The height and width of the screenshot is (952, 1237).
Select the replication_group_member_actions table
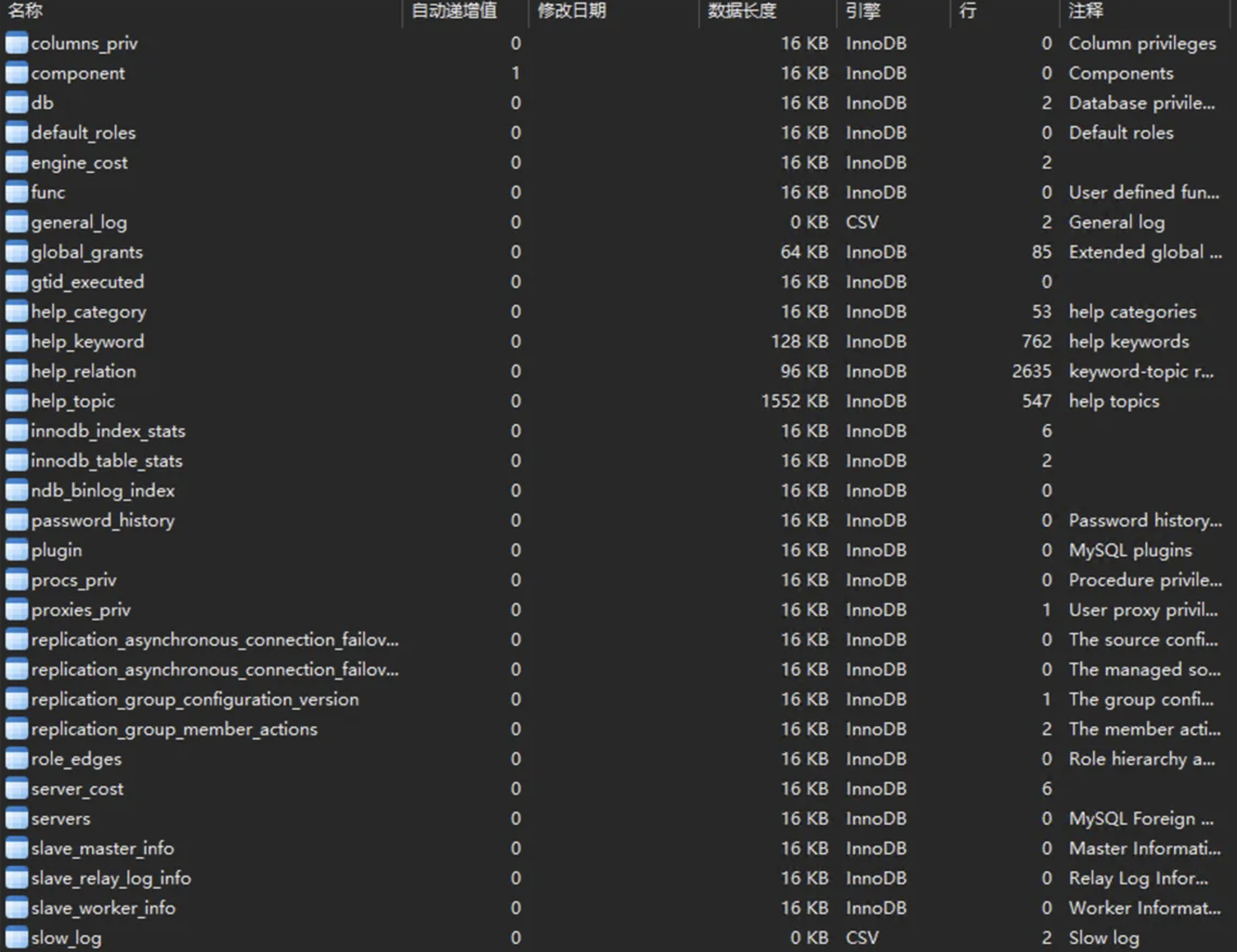tap(174, 729)
